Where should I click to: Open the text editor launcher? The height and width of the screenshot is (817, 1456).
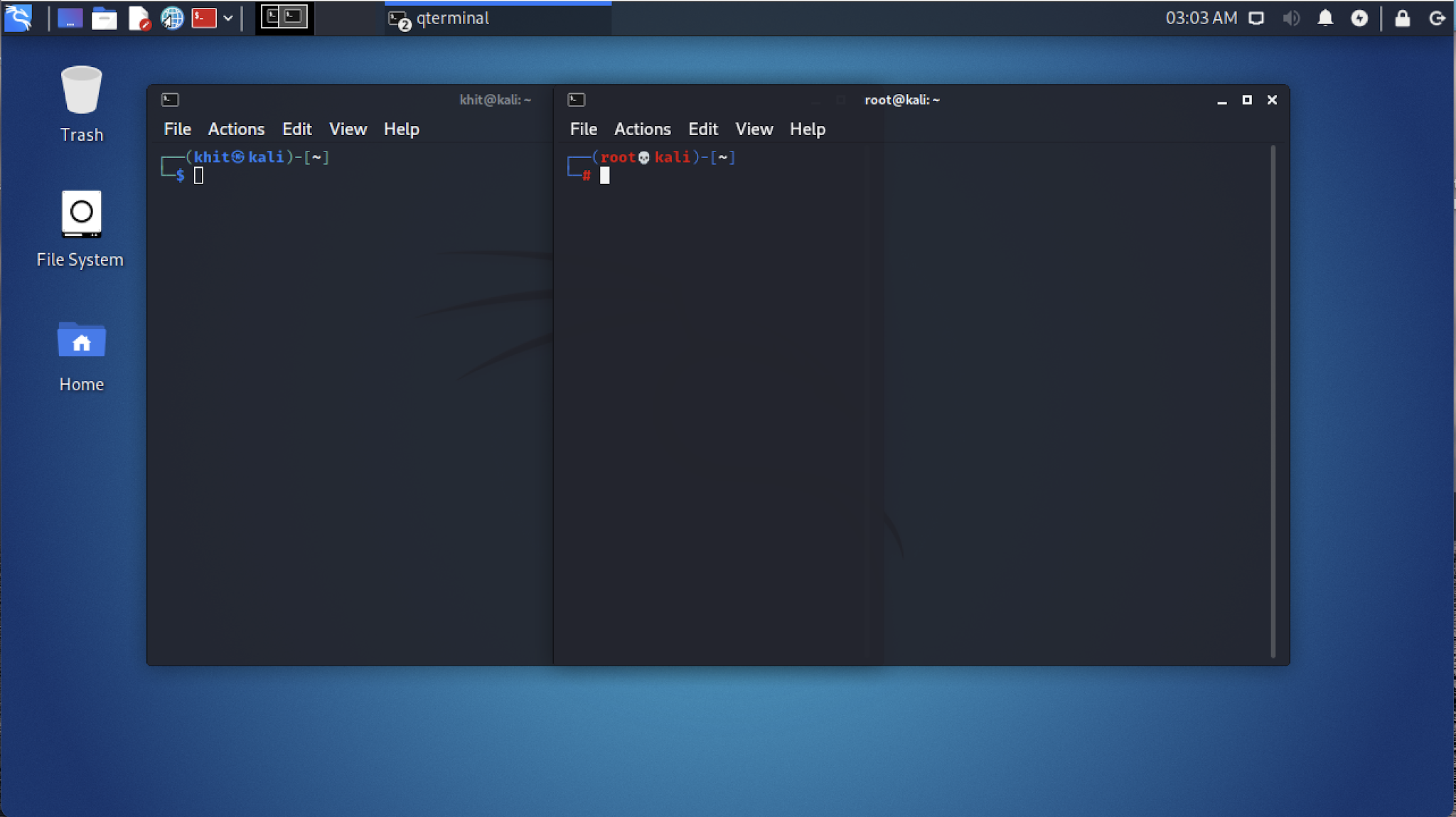coord(139,18)
